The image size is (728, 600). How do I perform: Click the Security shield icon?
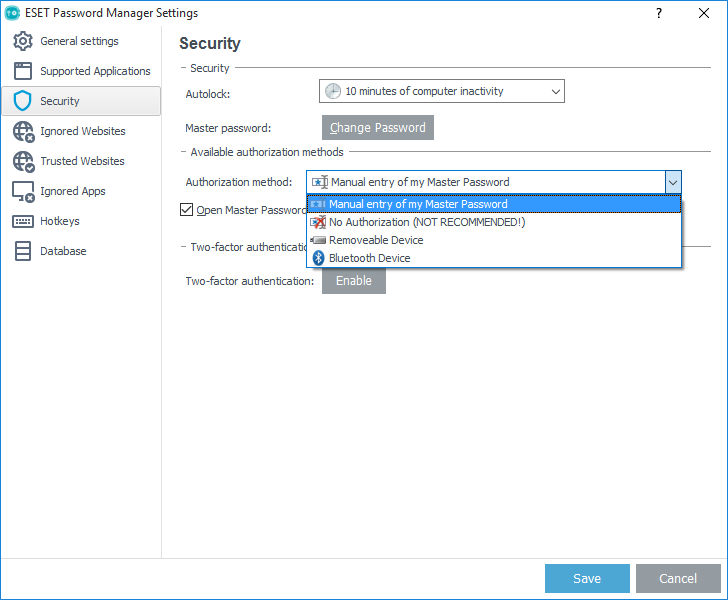[x=22, y=101]
